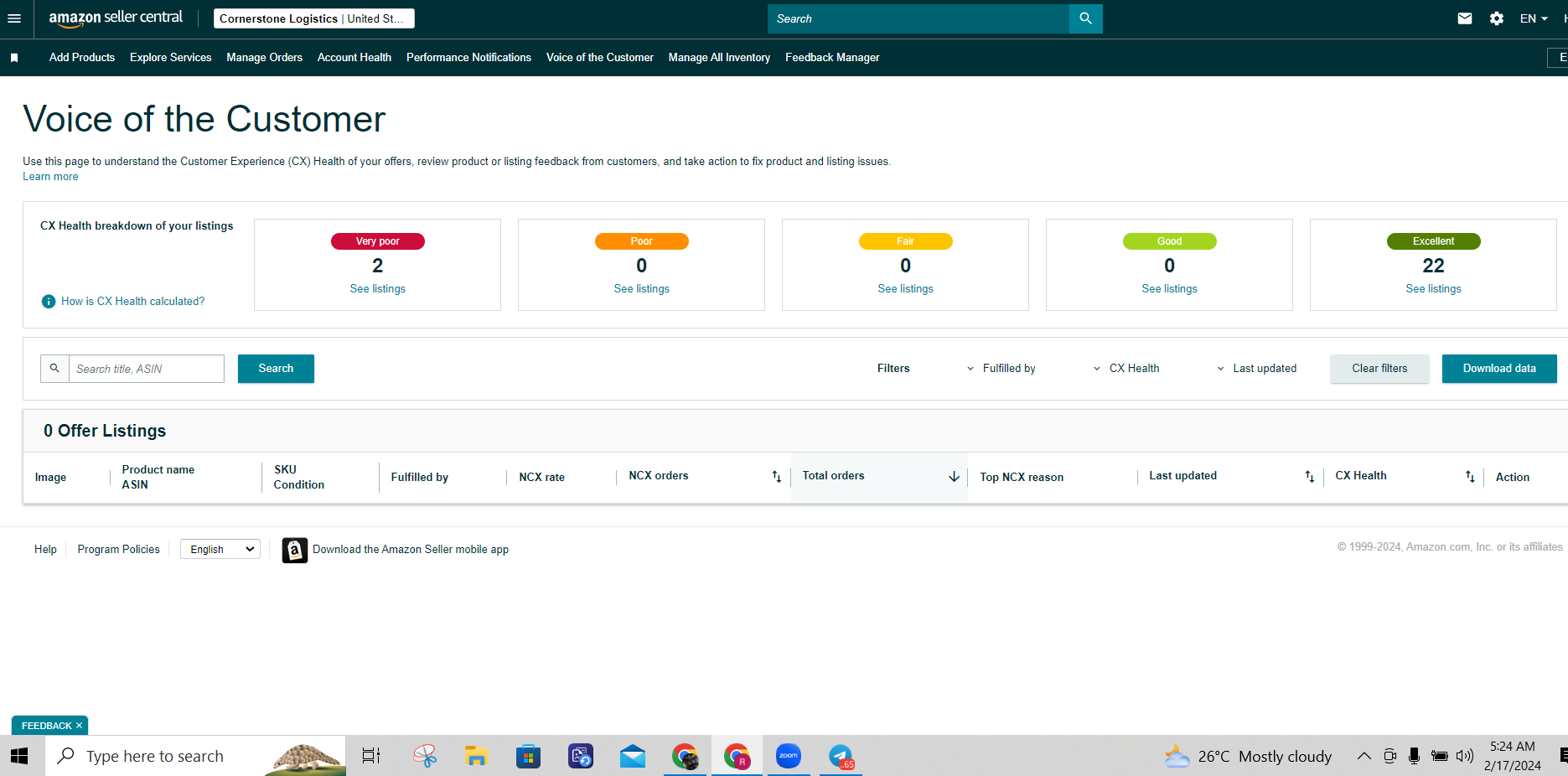Click the Search title, ASIN input field
1568x776 pixels.
(146, 369)
